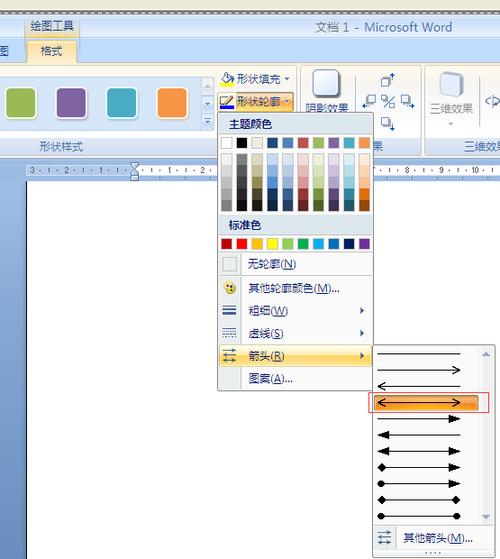Viewport: 500px width, 559px height.
Task: Select the filled double arrow style
Action: [x=419, y=451]
